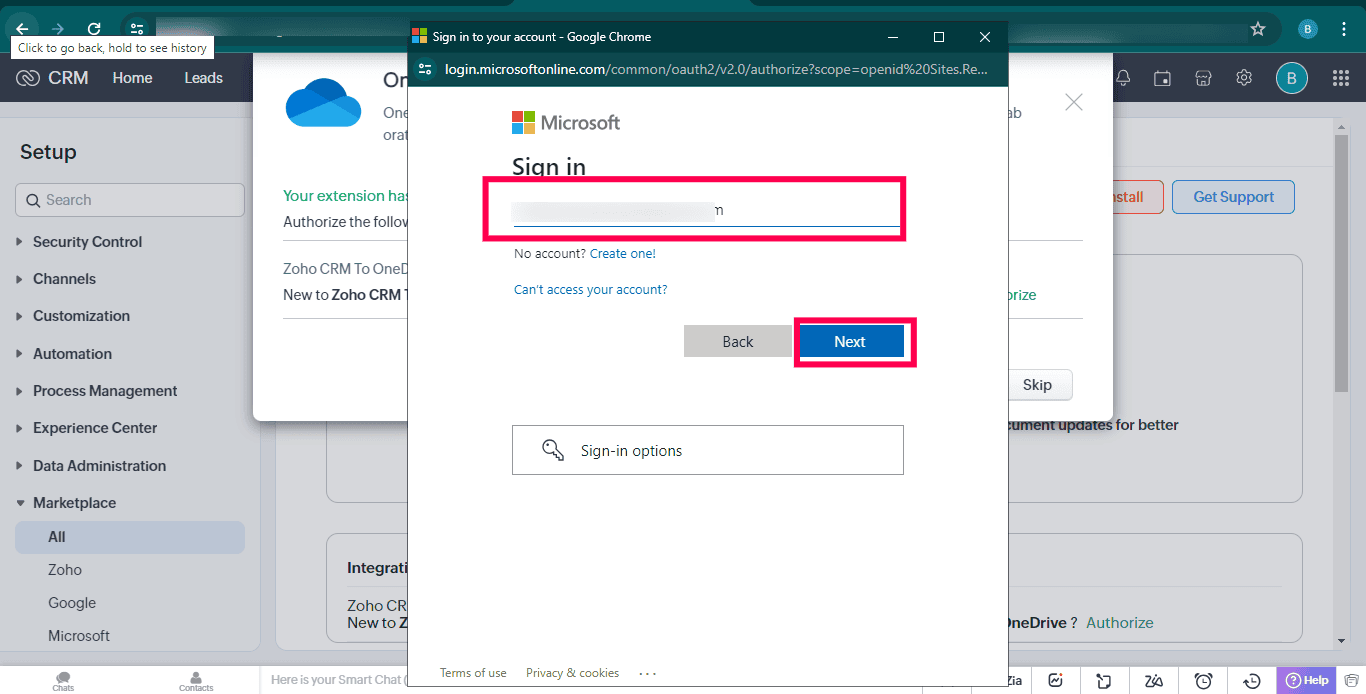Click the Setup Search field
This screenshot has height=694, width=1366.
(x=130, y=200)
